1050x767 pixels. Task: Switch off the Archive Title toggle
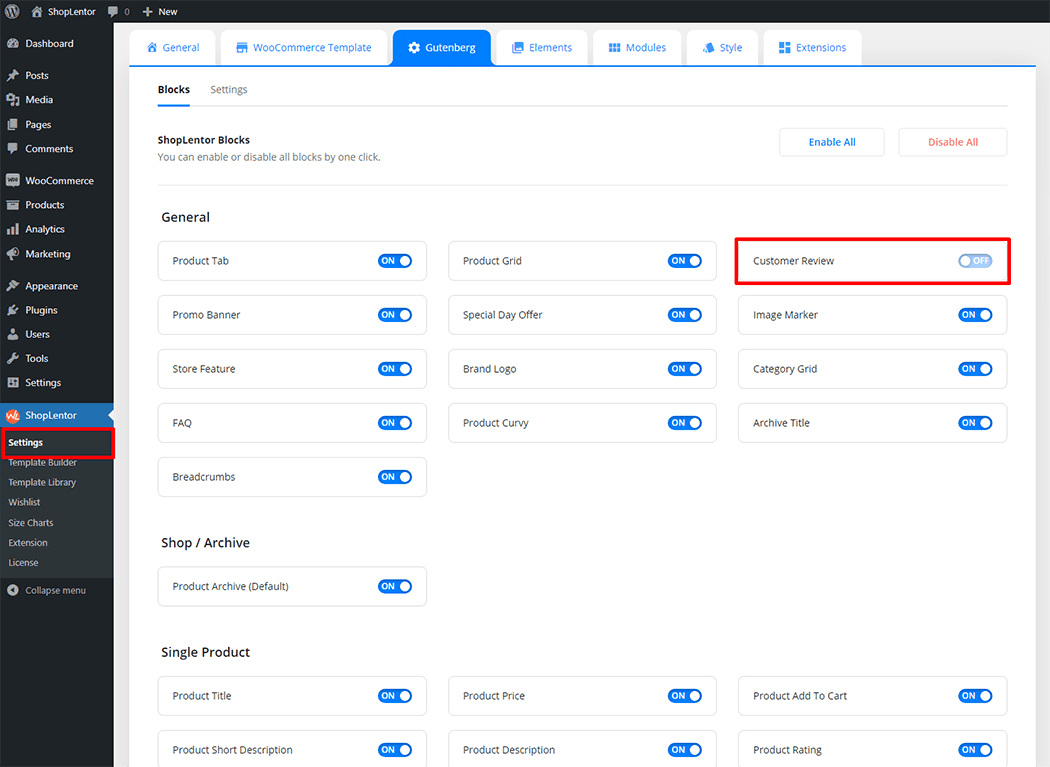(974, 423)
